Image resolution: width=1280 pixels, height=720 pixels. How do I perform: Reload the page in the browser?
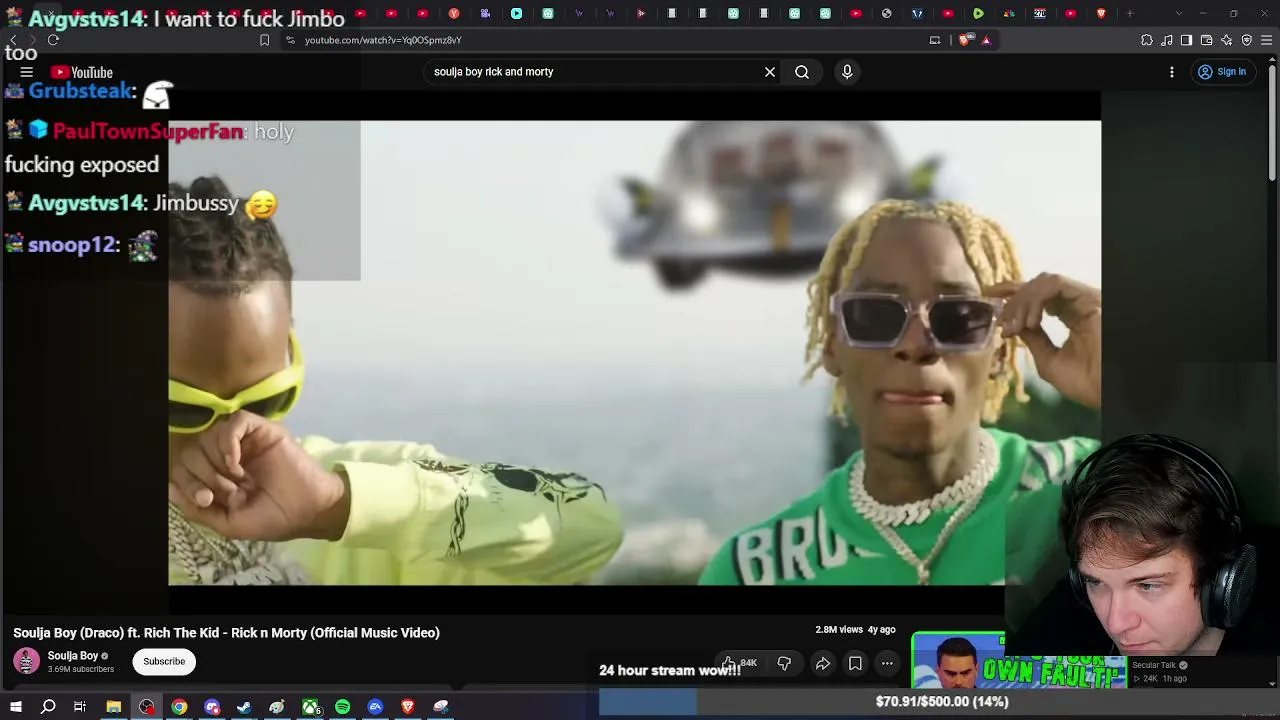[53, 40]
